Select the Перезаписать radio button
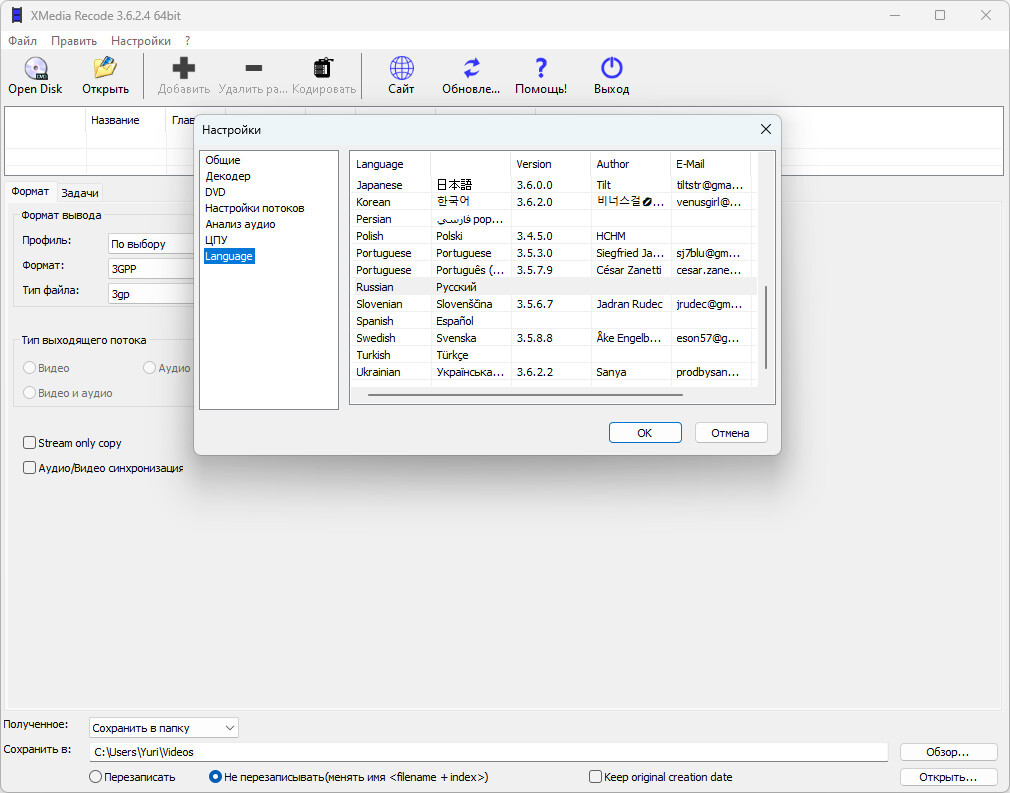 point(96,777)
